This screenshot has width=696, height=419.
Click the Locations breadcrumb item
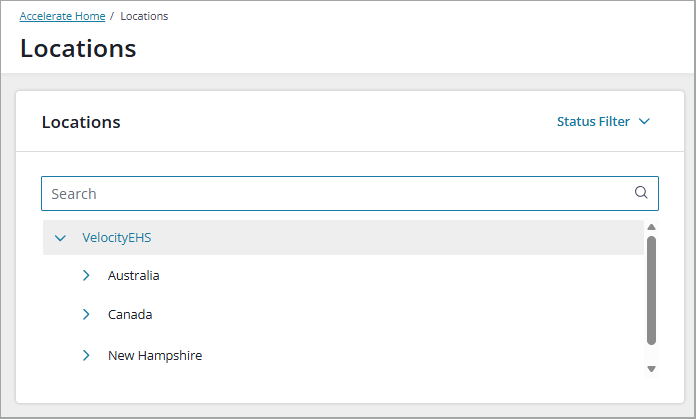[144, 16]
